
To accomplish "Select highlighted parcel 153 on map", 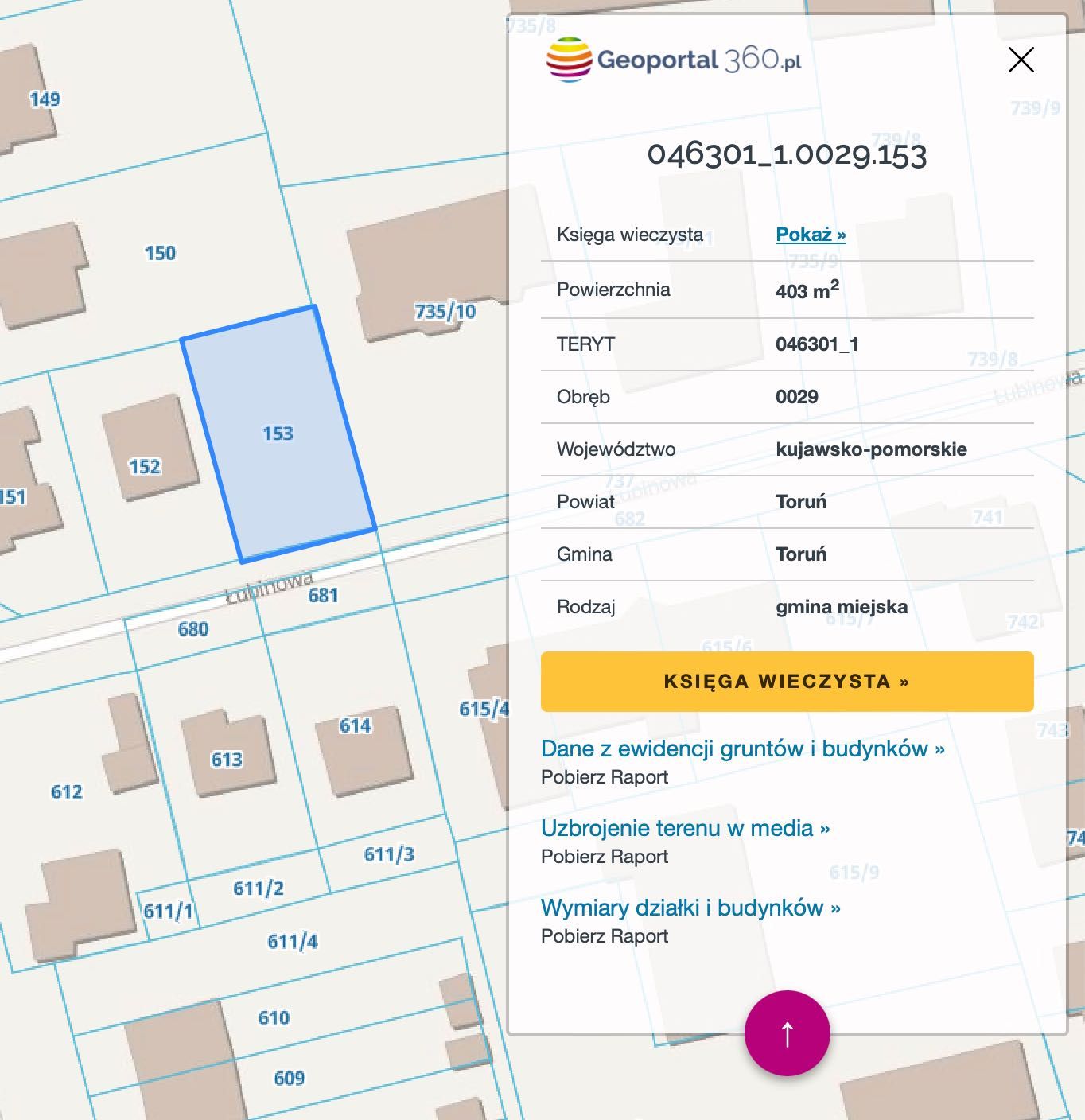I will click(x=278, y=434).
